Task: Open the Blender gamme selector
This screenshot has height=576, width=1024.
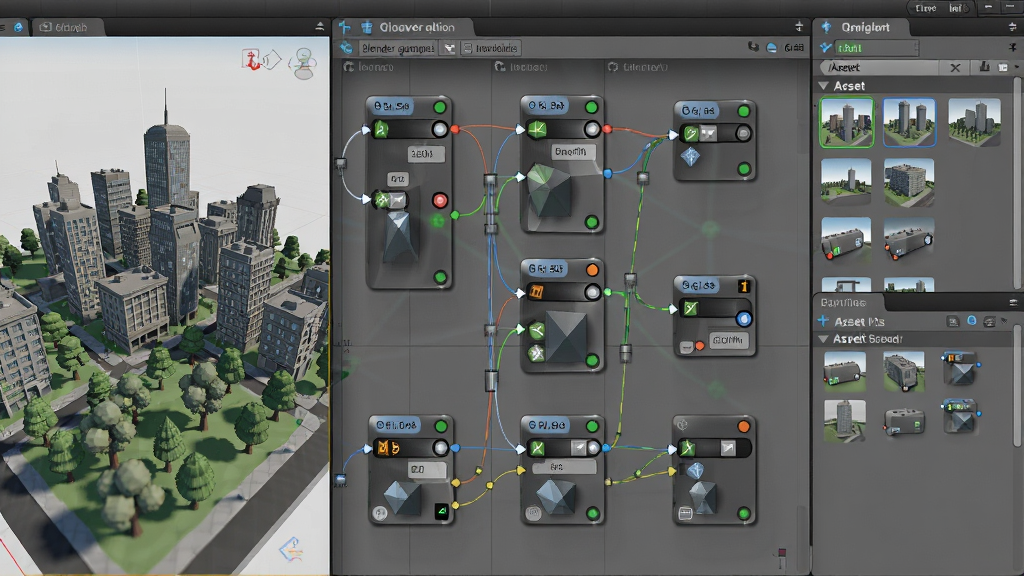Action: (x=398, y=48)
